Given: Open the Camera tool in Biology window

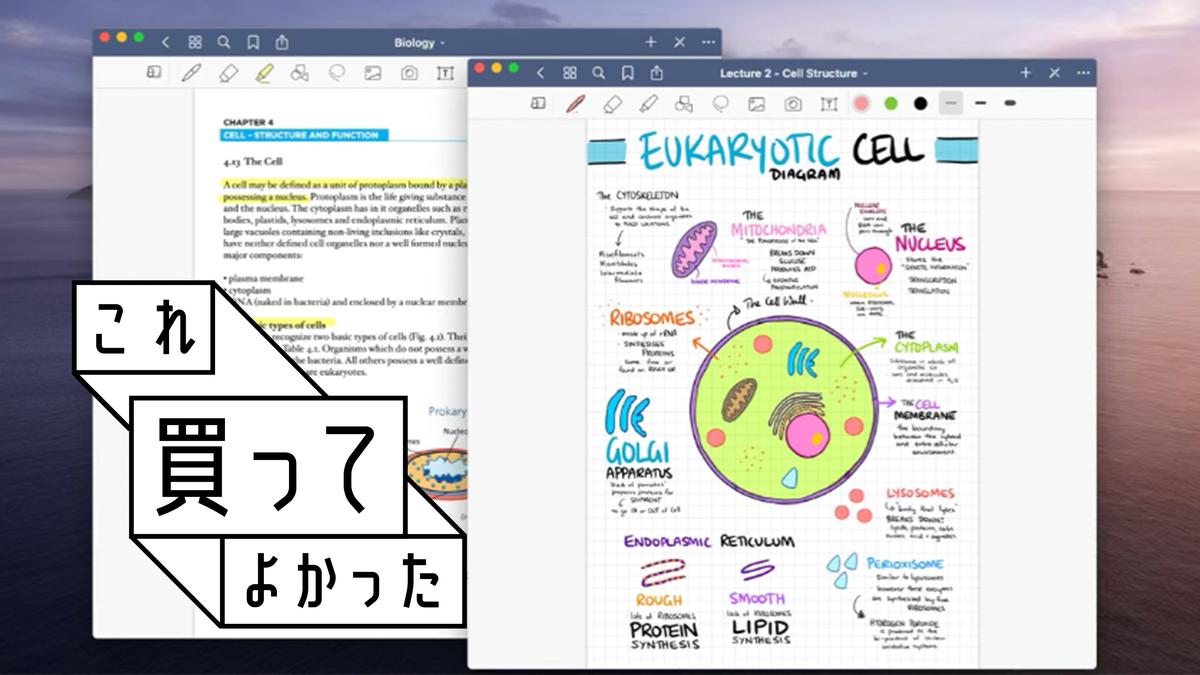Looking at the screenshot, I should (409, 72).
